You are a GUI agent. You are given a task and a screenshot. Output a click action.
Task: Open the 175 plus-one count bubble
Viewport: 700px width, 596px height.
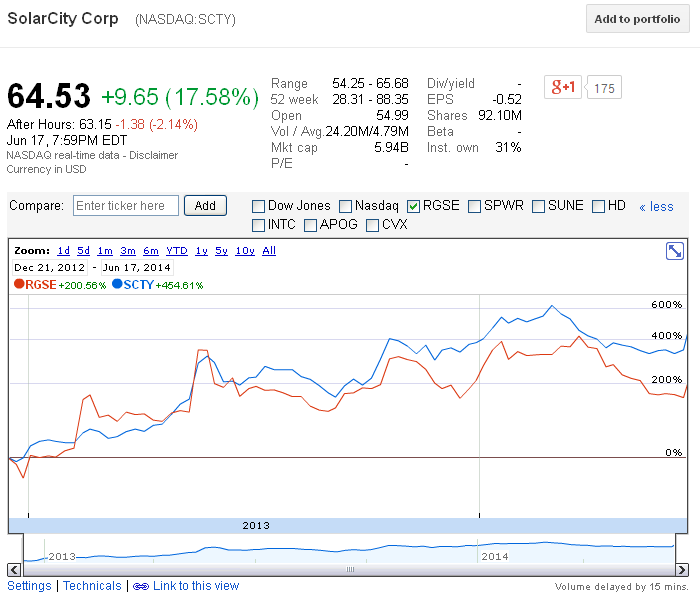(604, 88)
